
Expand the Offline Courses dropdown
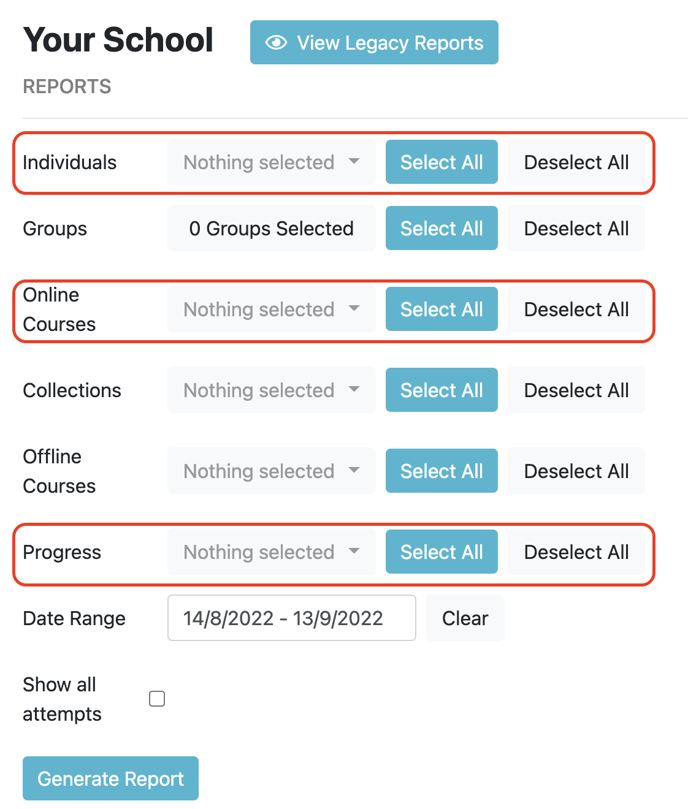point(271,471)
